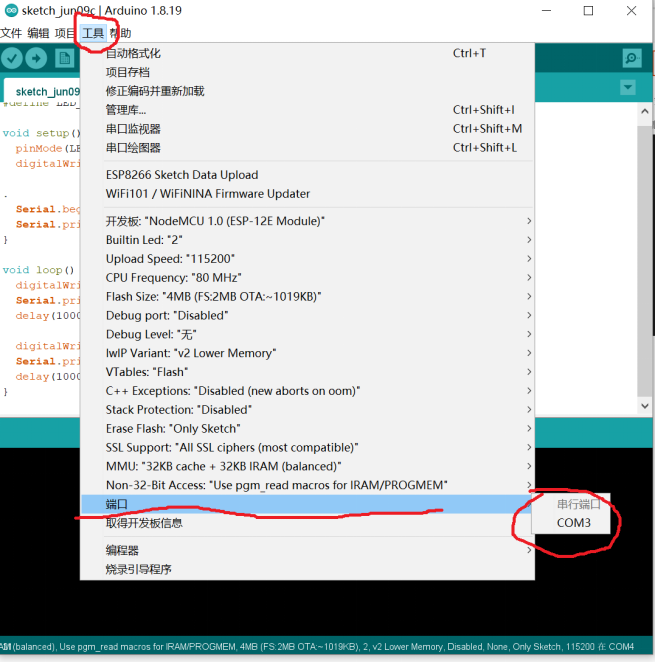Maximize the Arduino window
The image size is (656, 663).
(x=588, y=11)
